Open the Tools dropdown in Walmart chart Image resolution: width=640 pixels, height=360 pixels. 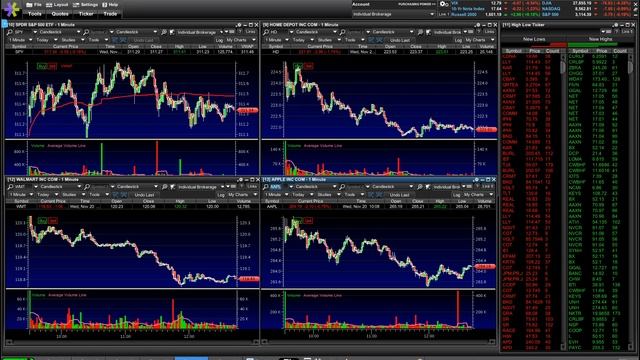click(x=98, y=195)
